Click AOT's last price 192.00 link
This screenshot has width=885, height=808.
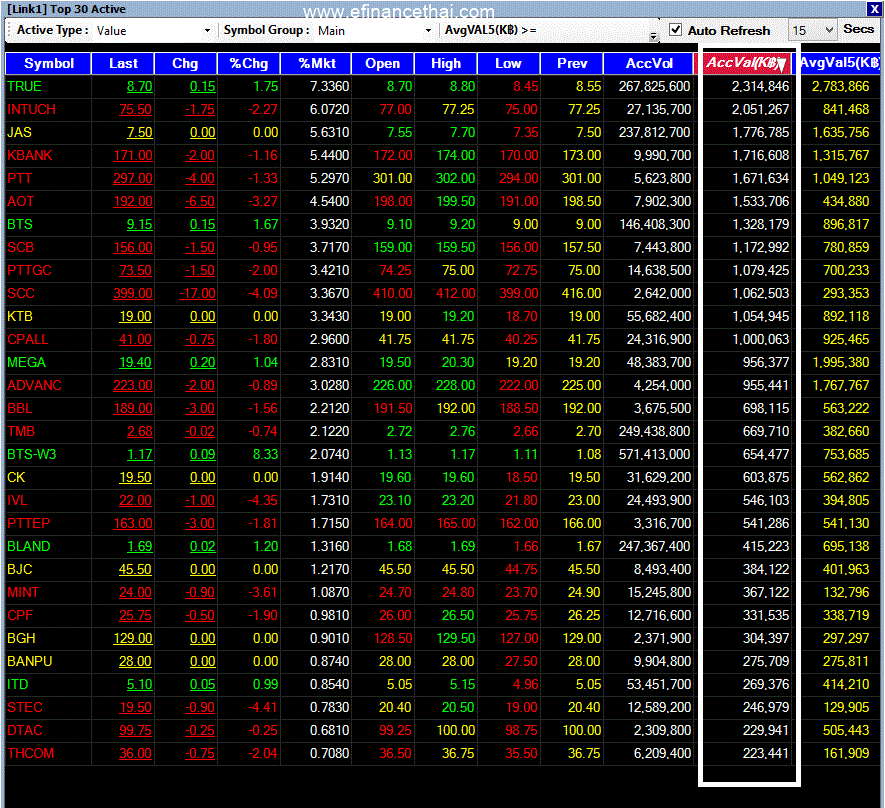(x=133, y=201)
